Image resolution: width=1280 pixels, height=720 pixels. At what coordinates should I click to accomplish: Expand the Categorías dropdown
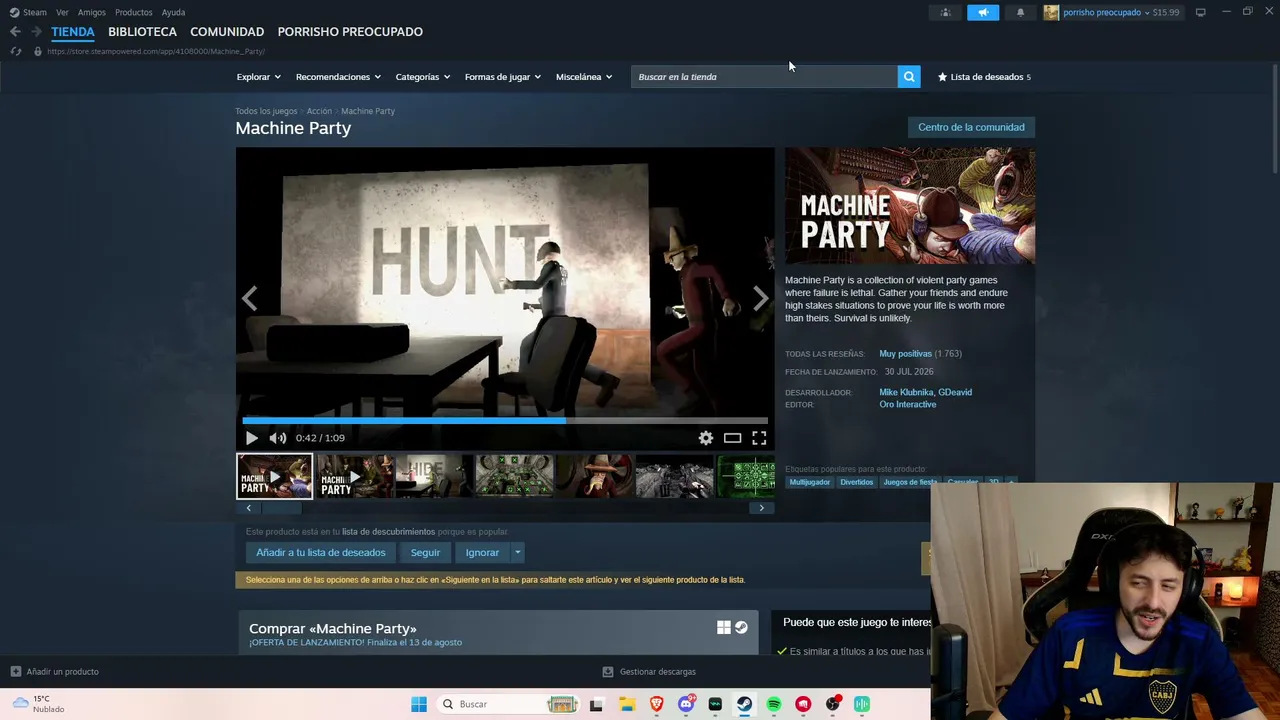422,77
